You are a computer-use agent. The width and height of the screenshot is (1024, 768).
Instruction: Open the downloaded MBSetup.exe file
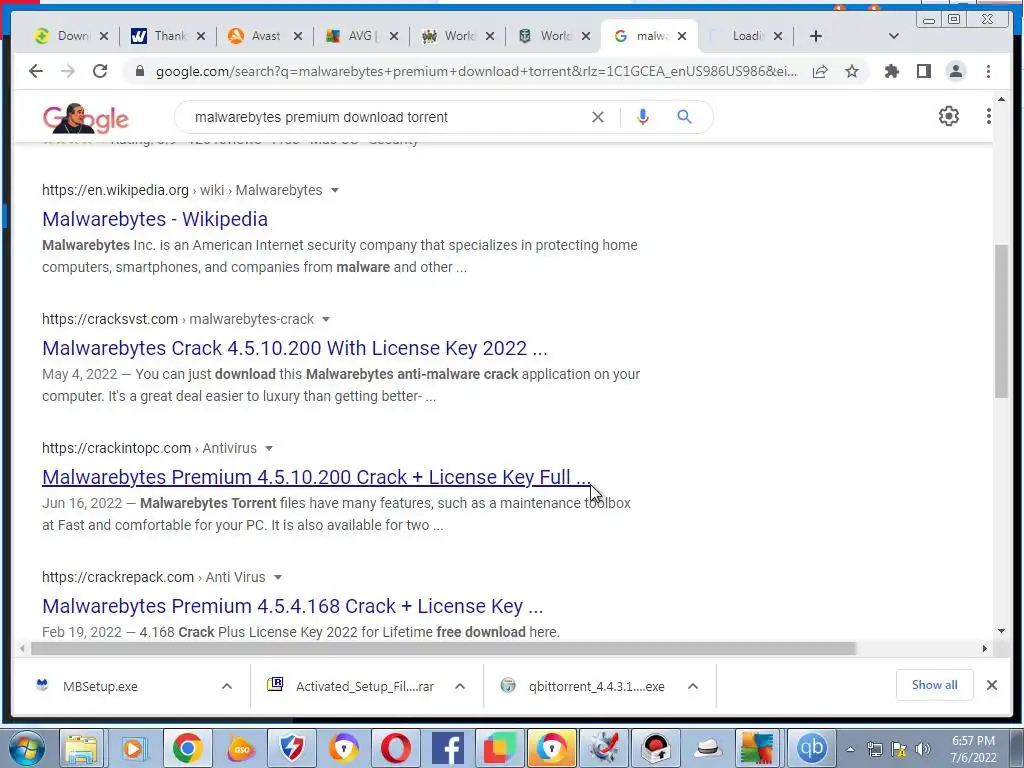[x=100, y=686]
